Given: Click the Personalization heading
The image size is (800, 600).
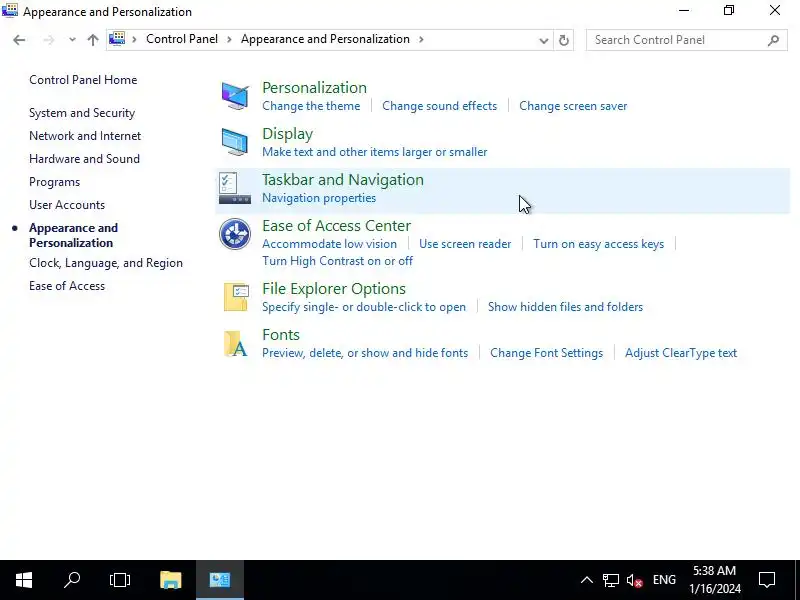Looking at the screenshot, I should pyautogui.click(x=314, y=88).
